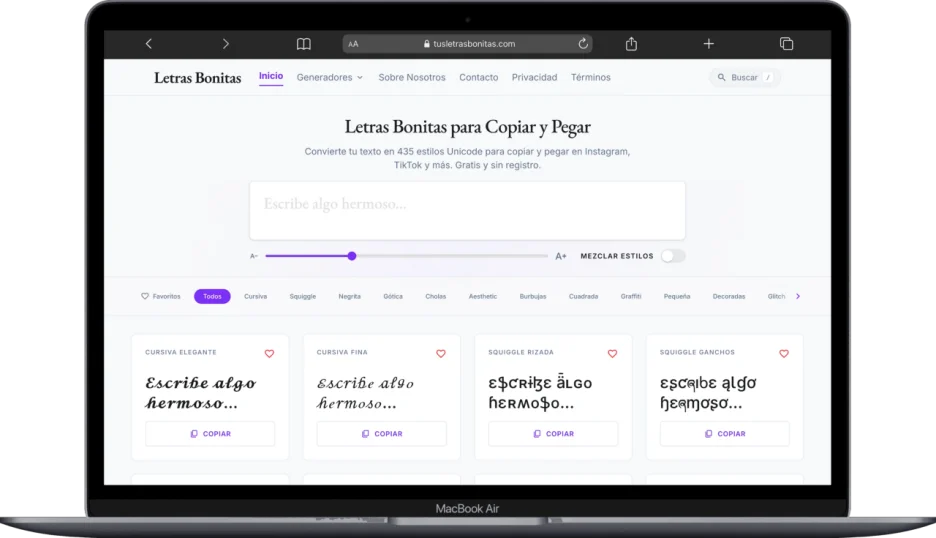Viewport: 936px width, 538px height.
Task: Toggle the Mezclar Estilos switch
Action: 673,256
